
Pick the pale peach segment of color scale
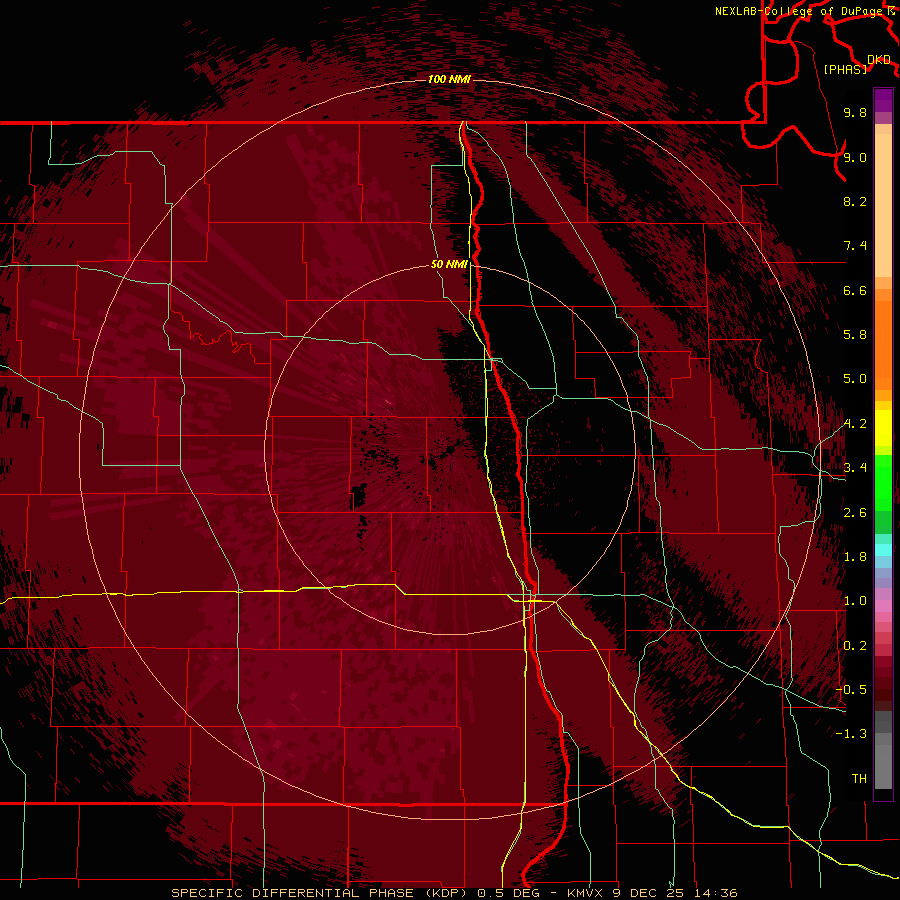coord(883,205)
